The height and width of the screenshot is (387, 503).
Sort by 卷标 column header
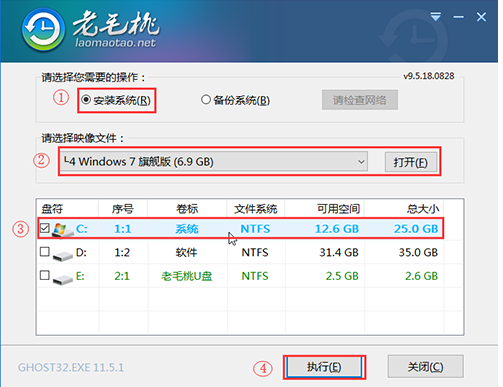(187, 209)
